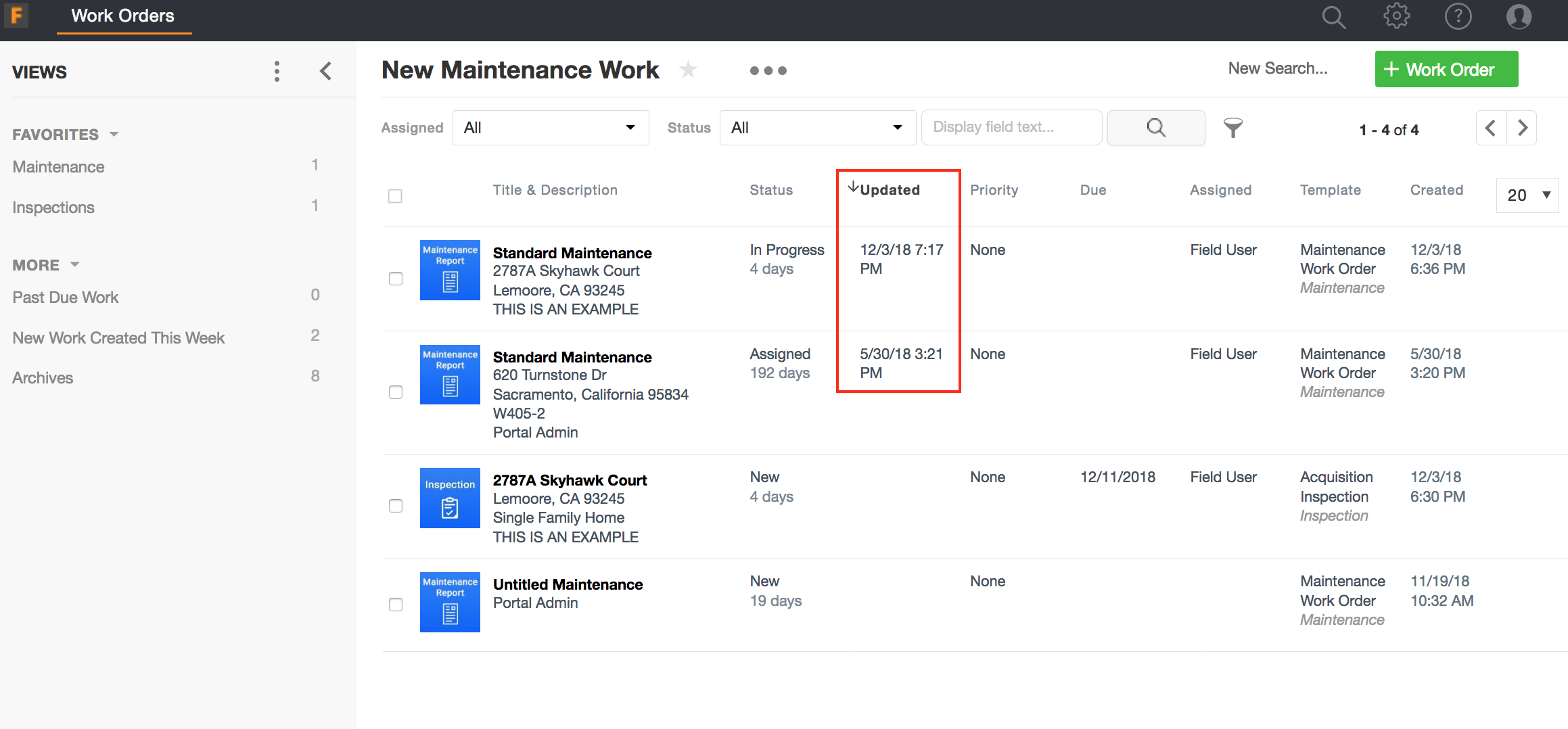Check the 620 Turnstone Dr work order
The image size is (1568, 729).
coord(396,392)
